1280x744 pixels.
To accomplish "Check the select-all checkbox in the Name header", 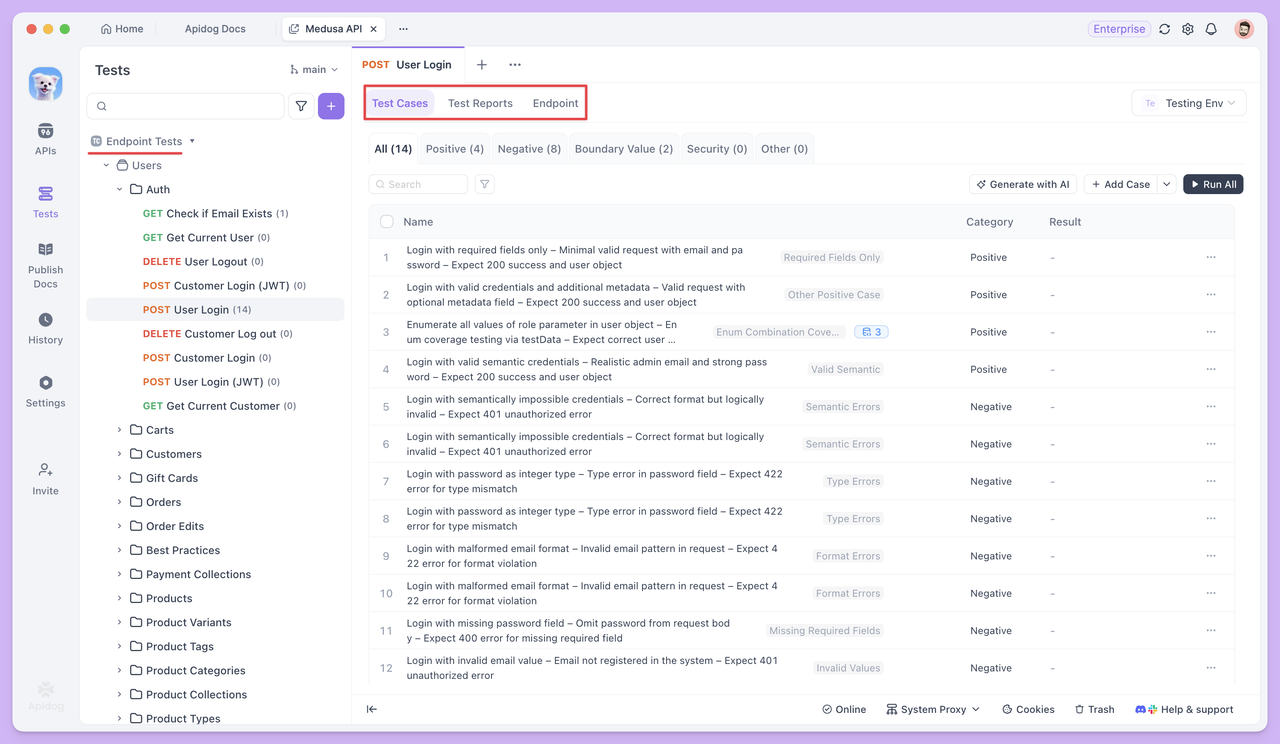I will pos(385,221).
